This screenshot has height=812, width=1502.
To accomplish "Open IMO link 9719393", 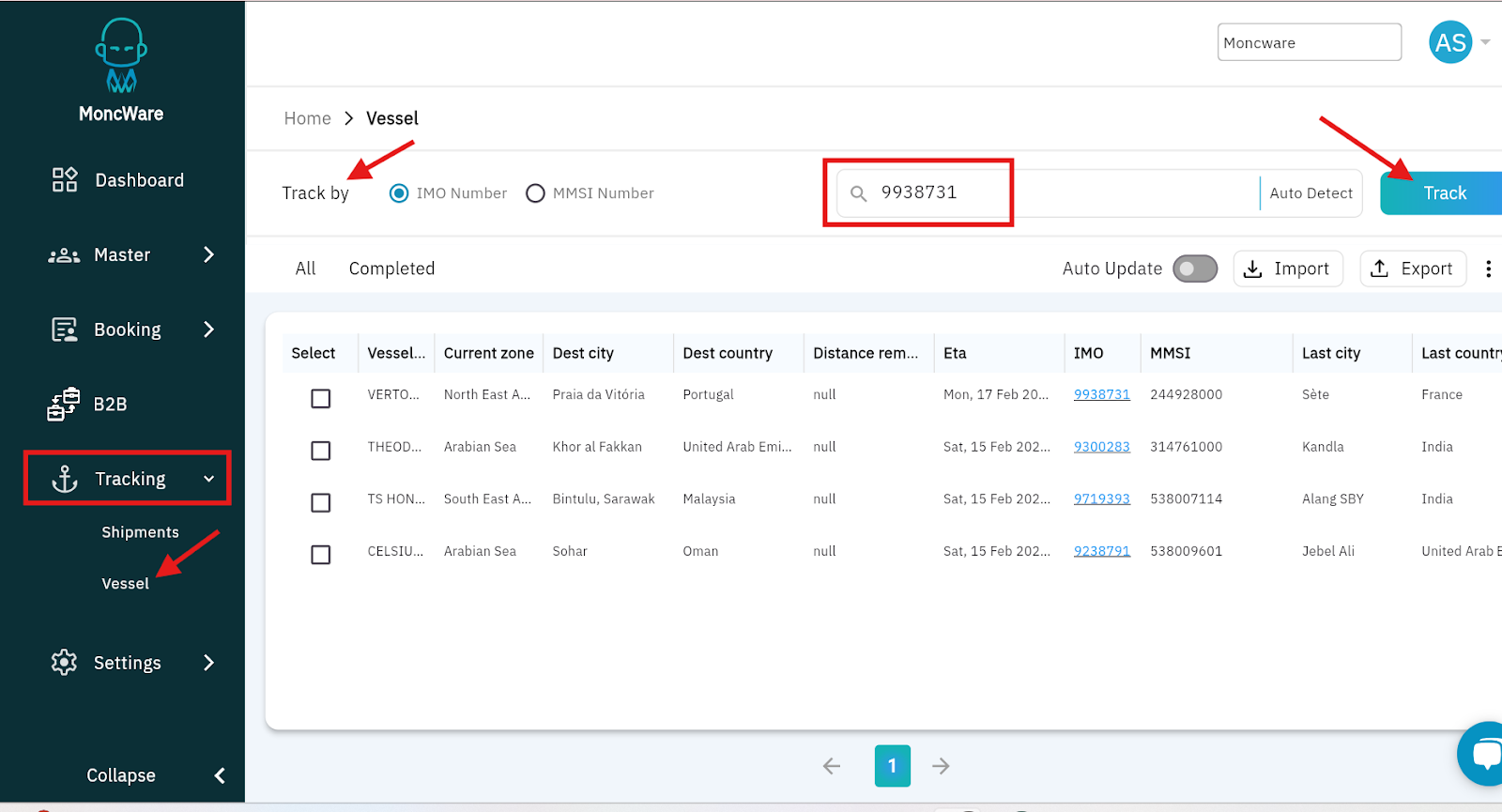I will coord(1101,499).
